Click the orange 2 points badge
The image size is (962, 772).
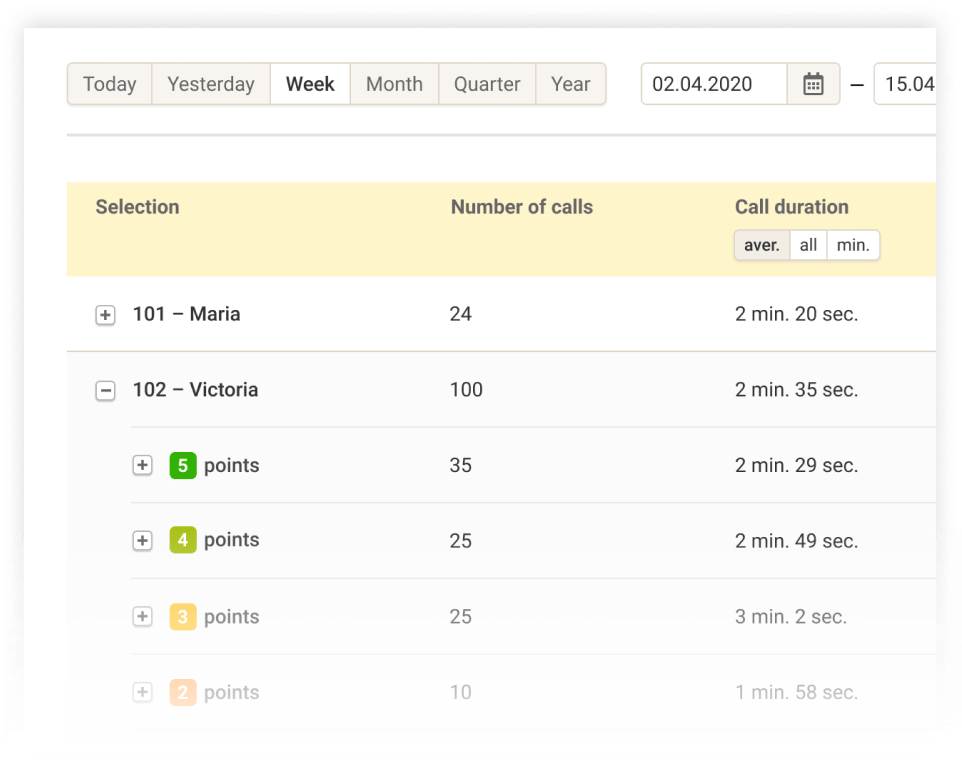click(182, 692)
